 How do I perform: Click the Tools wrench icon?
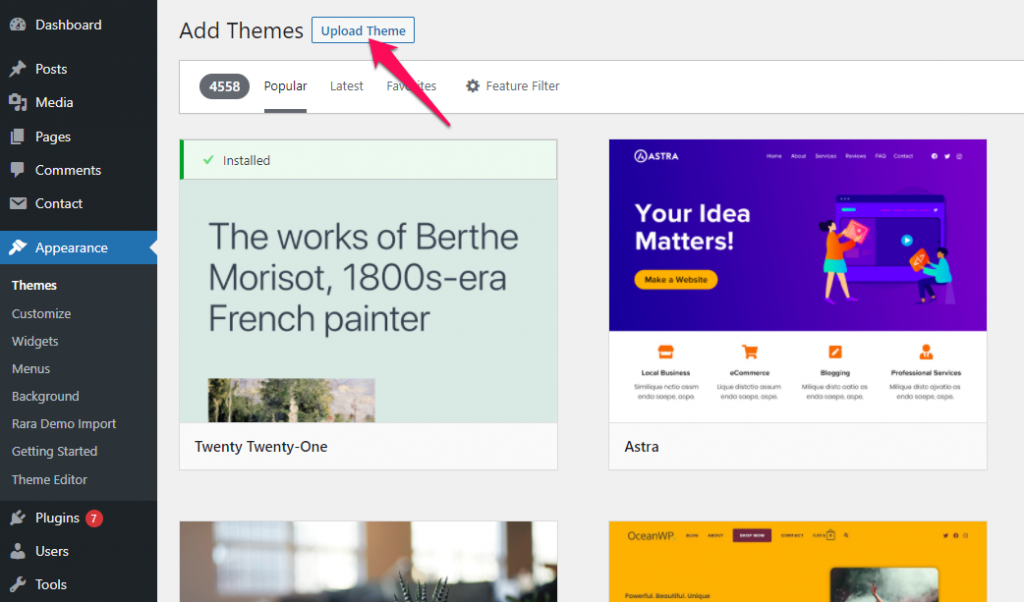18,584
